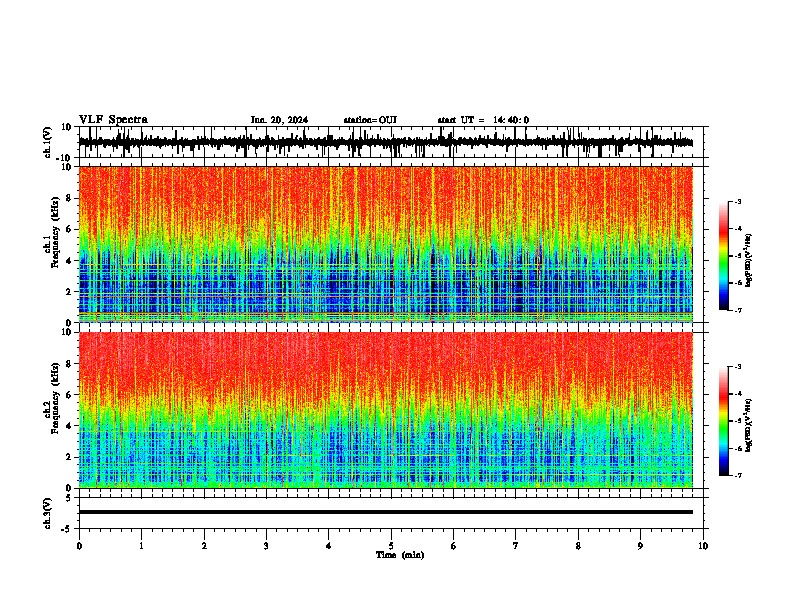Click the time axis tick label "0"
792x612 pixels.
79,546
